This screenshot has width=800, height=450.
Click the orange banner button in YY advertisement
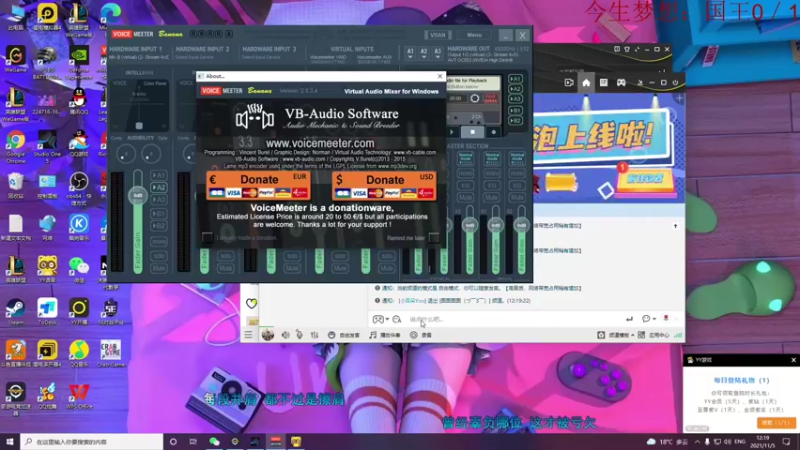point(645,179)
